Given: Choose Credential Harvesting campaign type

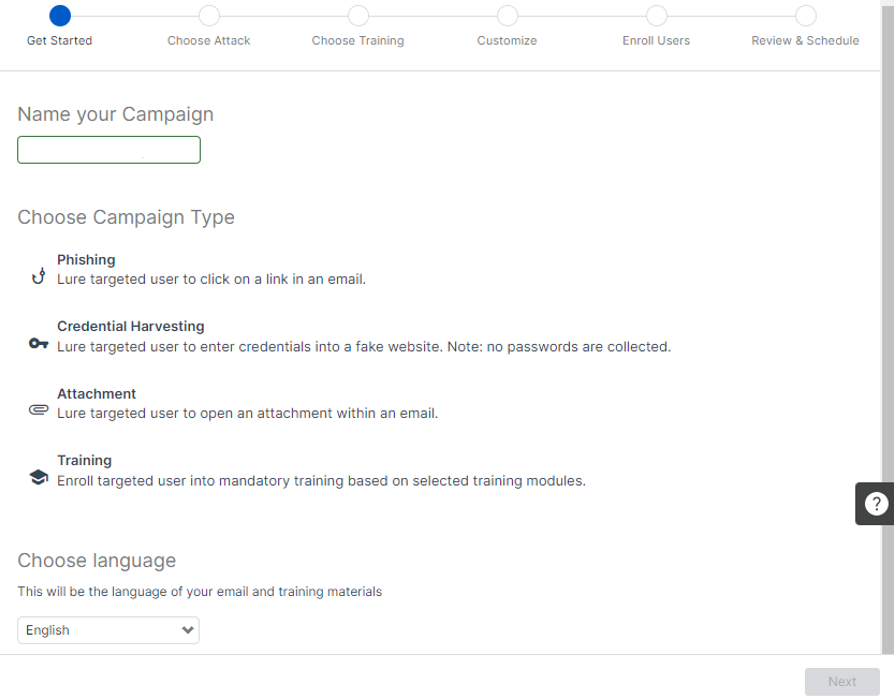Looking at the screenshot, I should point(130,327).
